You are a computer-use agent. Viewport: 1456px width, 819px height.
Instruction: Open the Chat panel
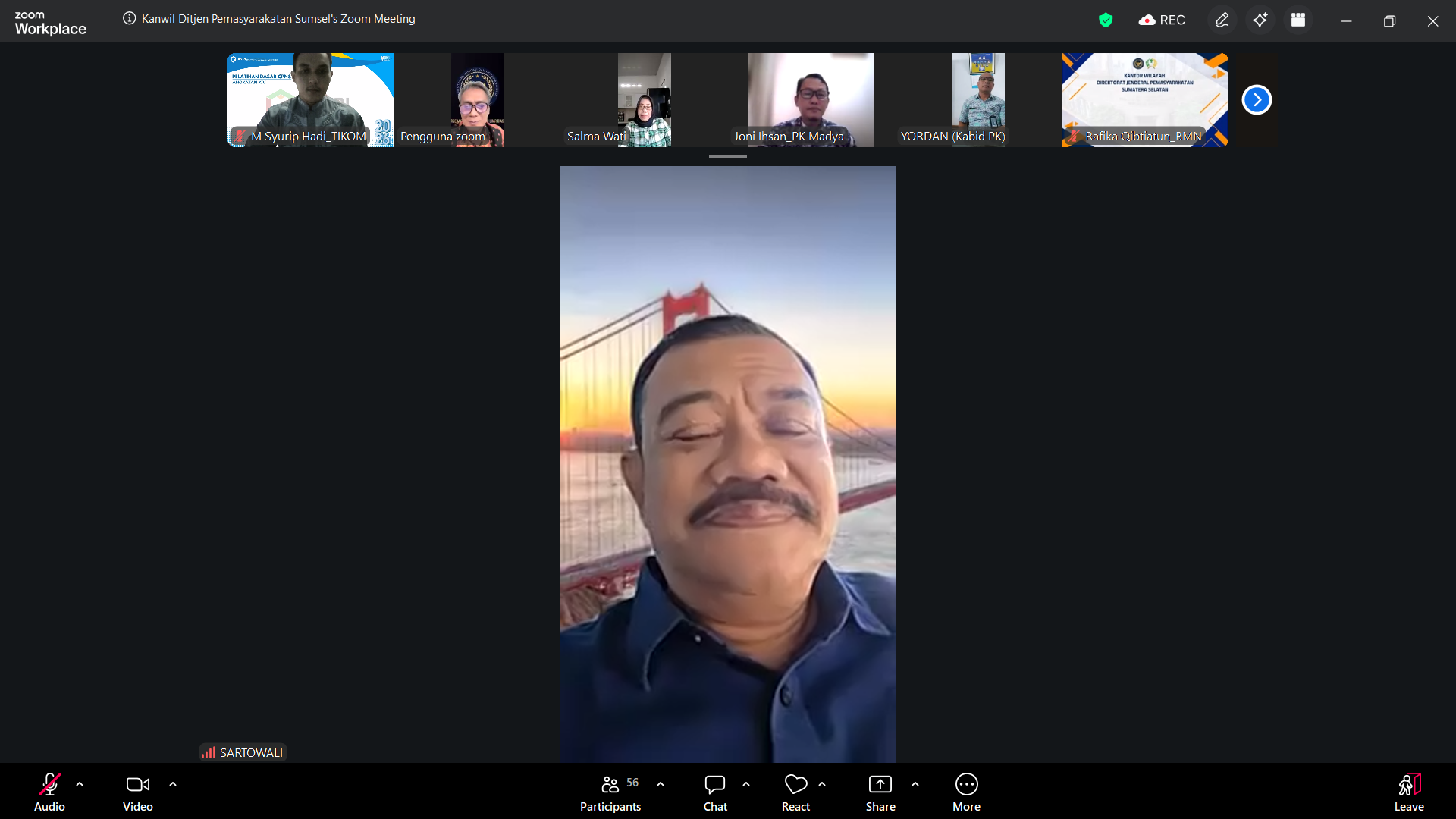coord(715,792)
